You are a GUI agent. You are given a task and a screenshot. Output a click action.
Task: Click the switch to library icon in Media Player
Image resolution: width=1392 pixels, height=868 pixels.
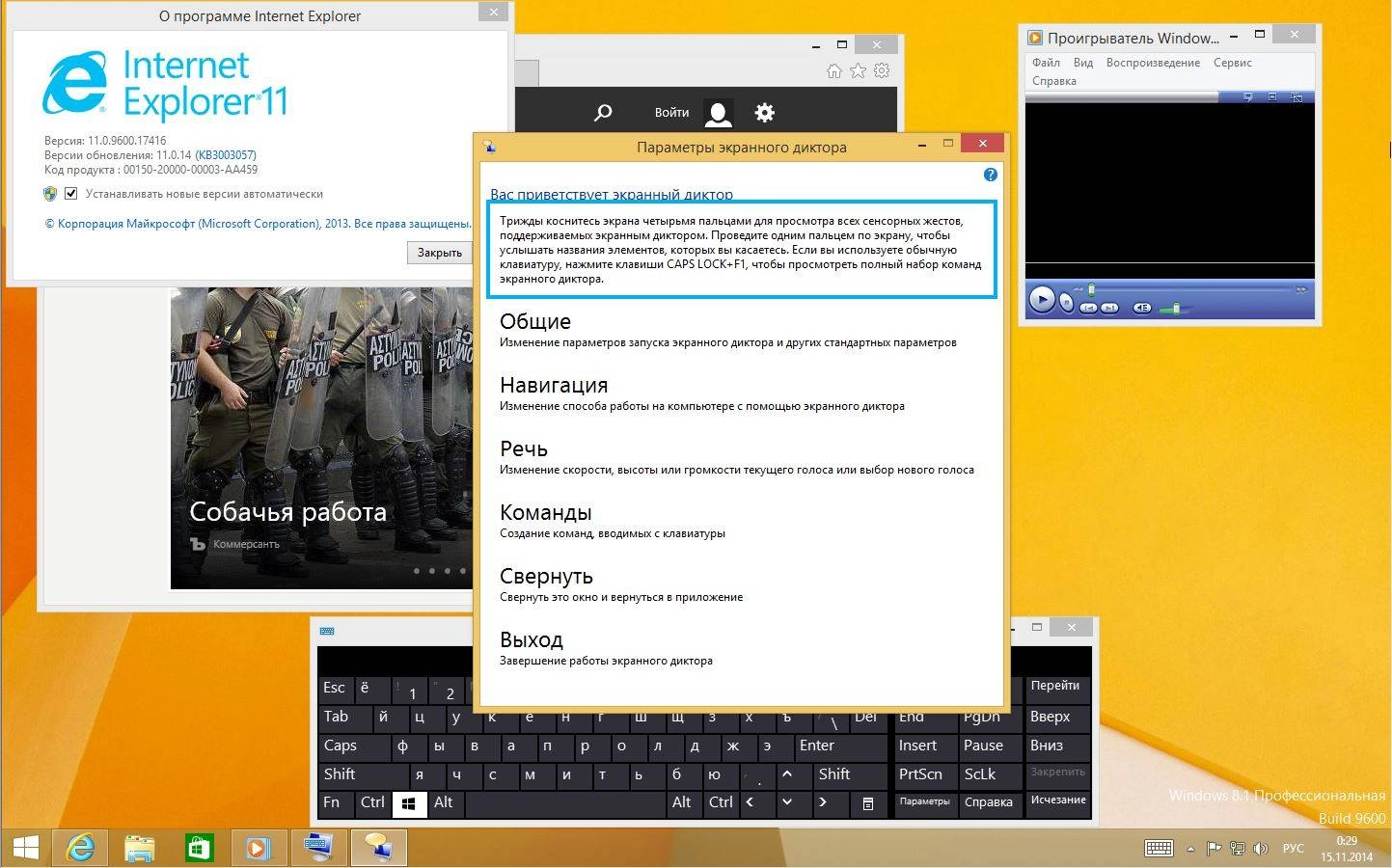click(1297, 96)
